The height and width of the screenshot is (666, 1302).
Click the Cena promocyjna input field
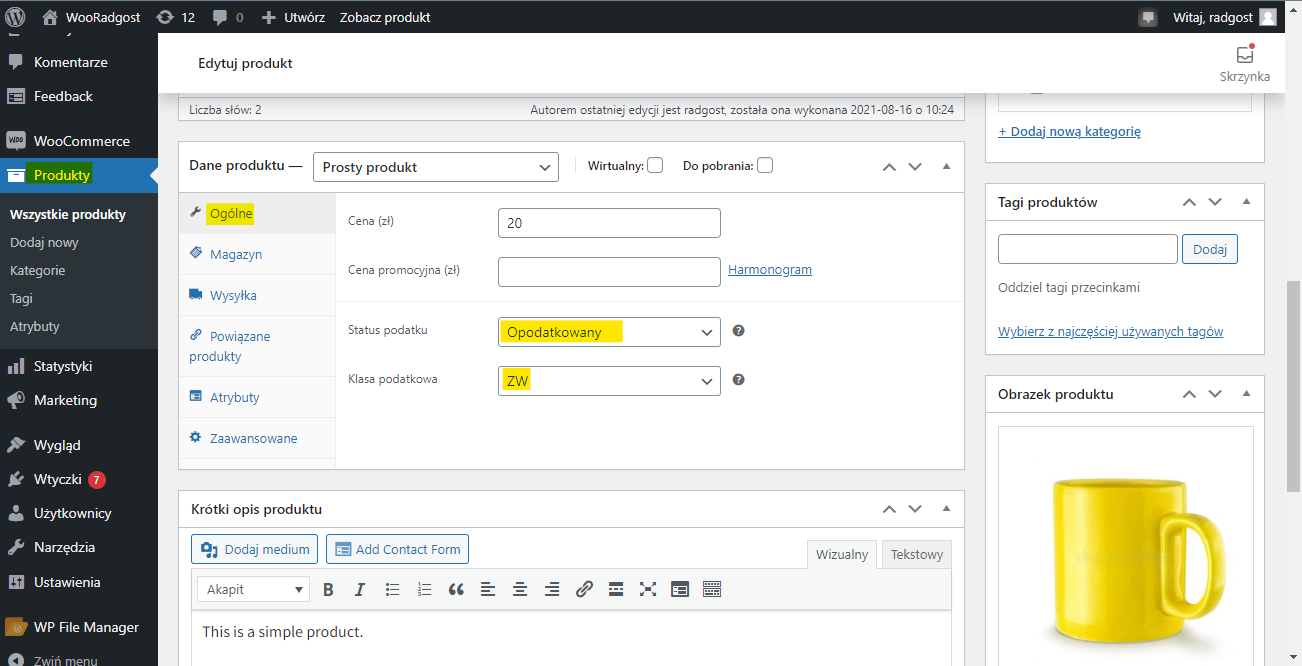coord(608,272)
